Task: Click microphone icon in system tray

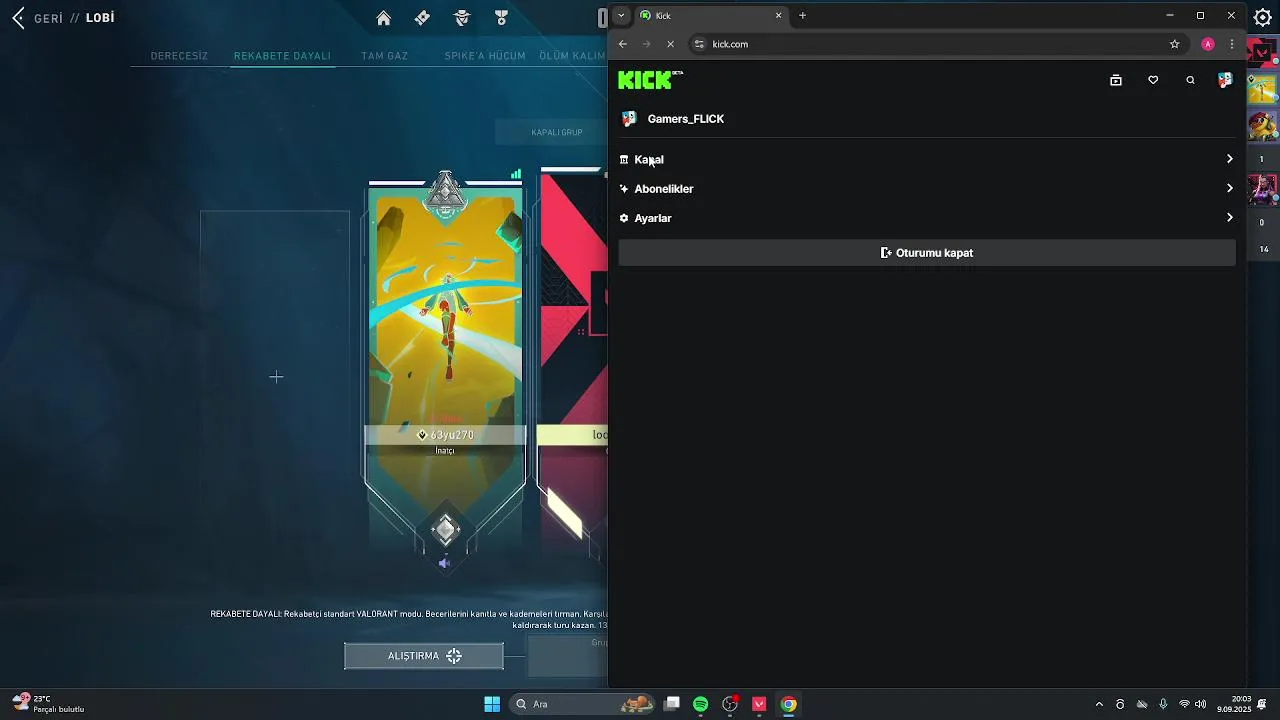Action: (1162, 704)
